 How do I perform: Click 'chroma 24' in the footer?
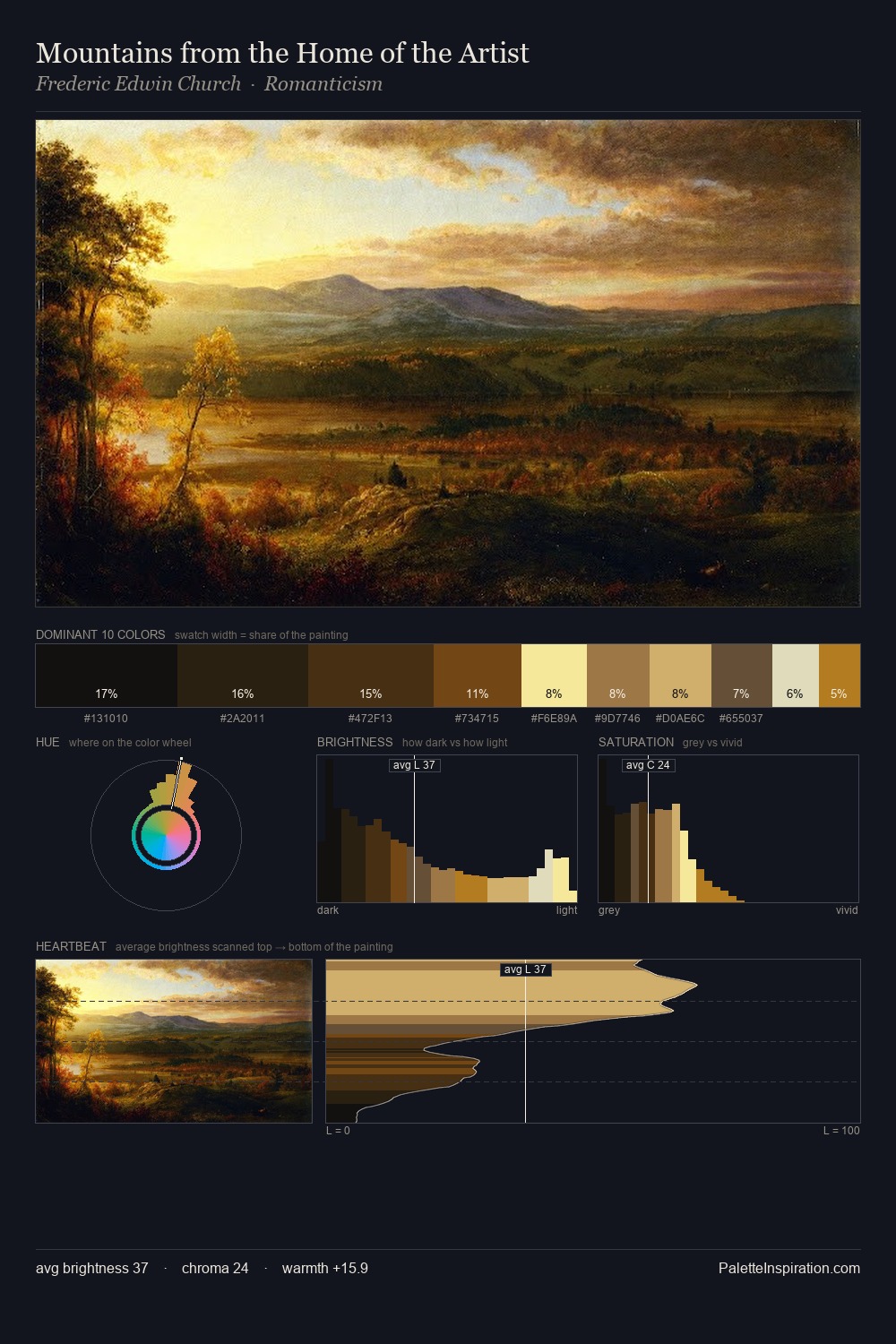point(215,1269)
